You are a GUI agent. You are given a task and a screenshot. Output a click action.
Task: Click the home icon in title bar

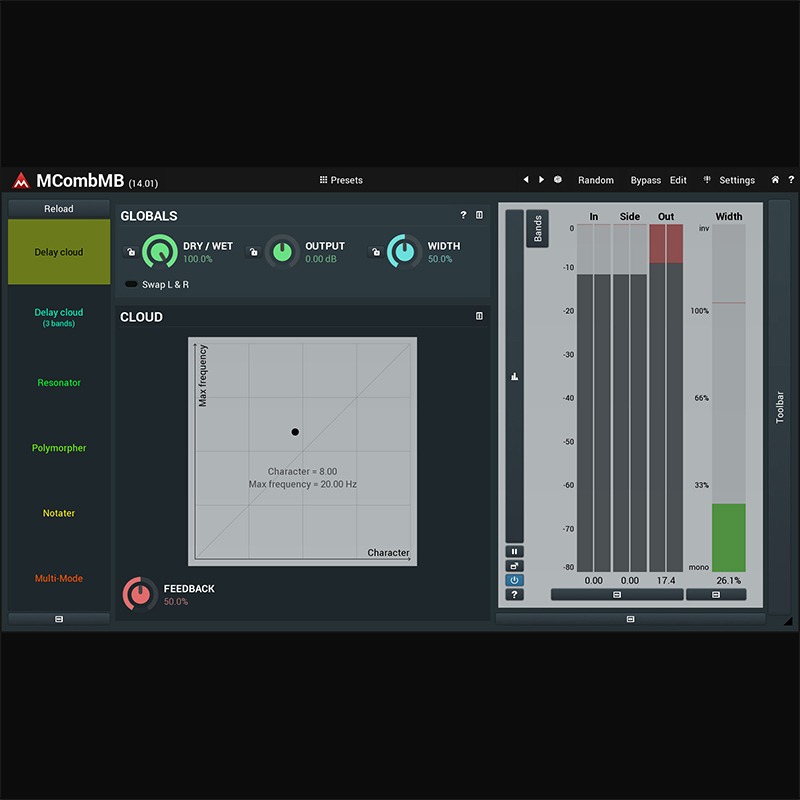point(775,180)
